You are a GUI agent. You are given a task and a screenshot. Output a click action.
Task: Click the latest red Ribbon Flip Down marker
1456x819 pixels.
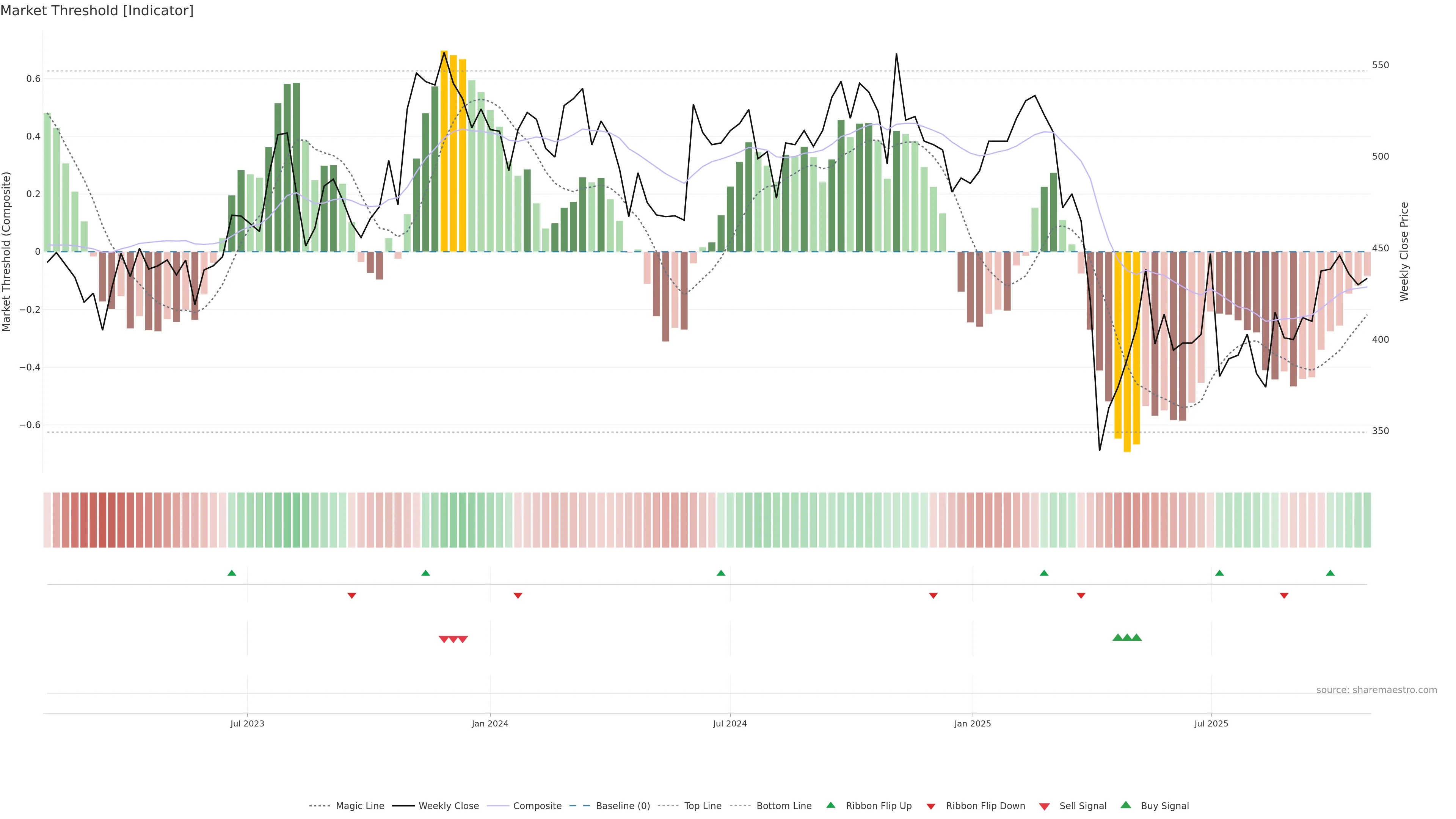point(1284,596)
